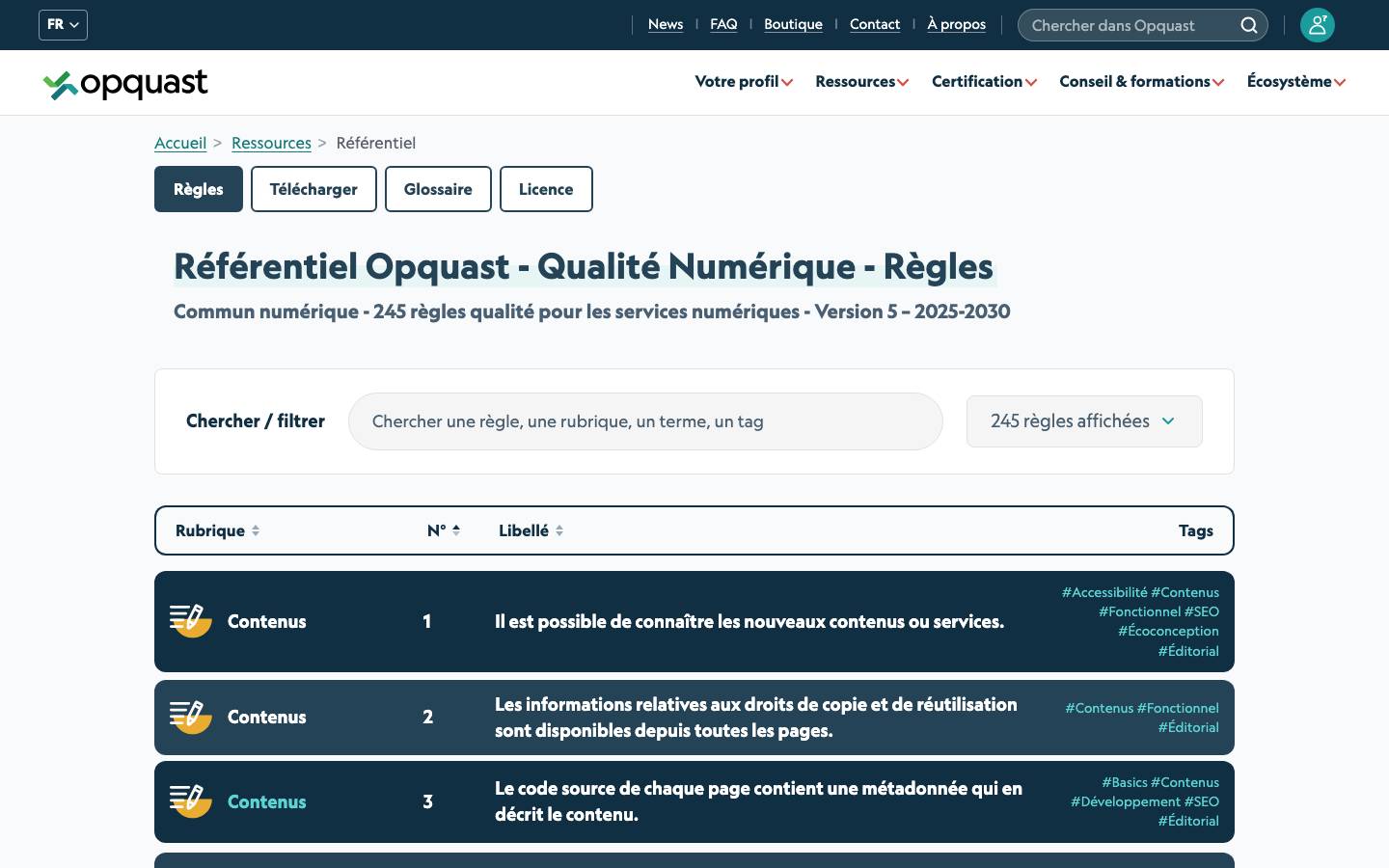The height and width of the screenshot is (868, 1389).
Task: Click the #Basics tag in rule 3
Action: point(1125,782)
